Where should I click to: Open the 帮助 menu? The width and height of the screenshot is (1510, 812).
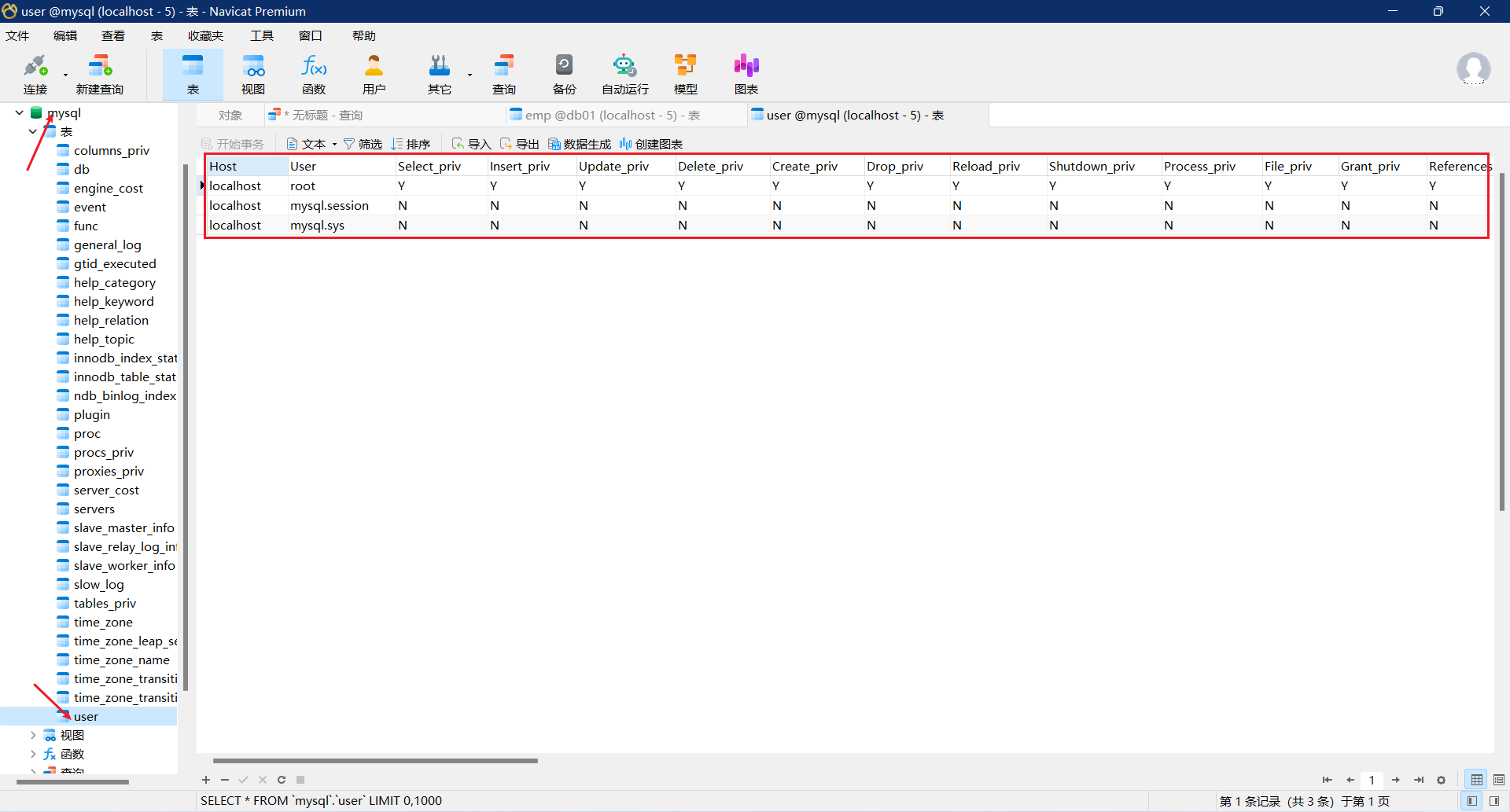[364, 36]
